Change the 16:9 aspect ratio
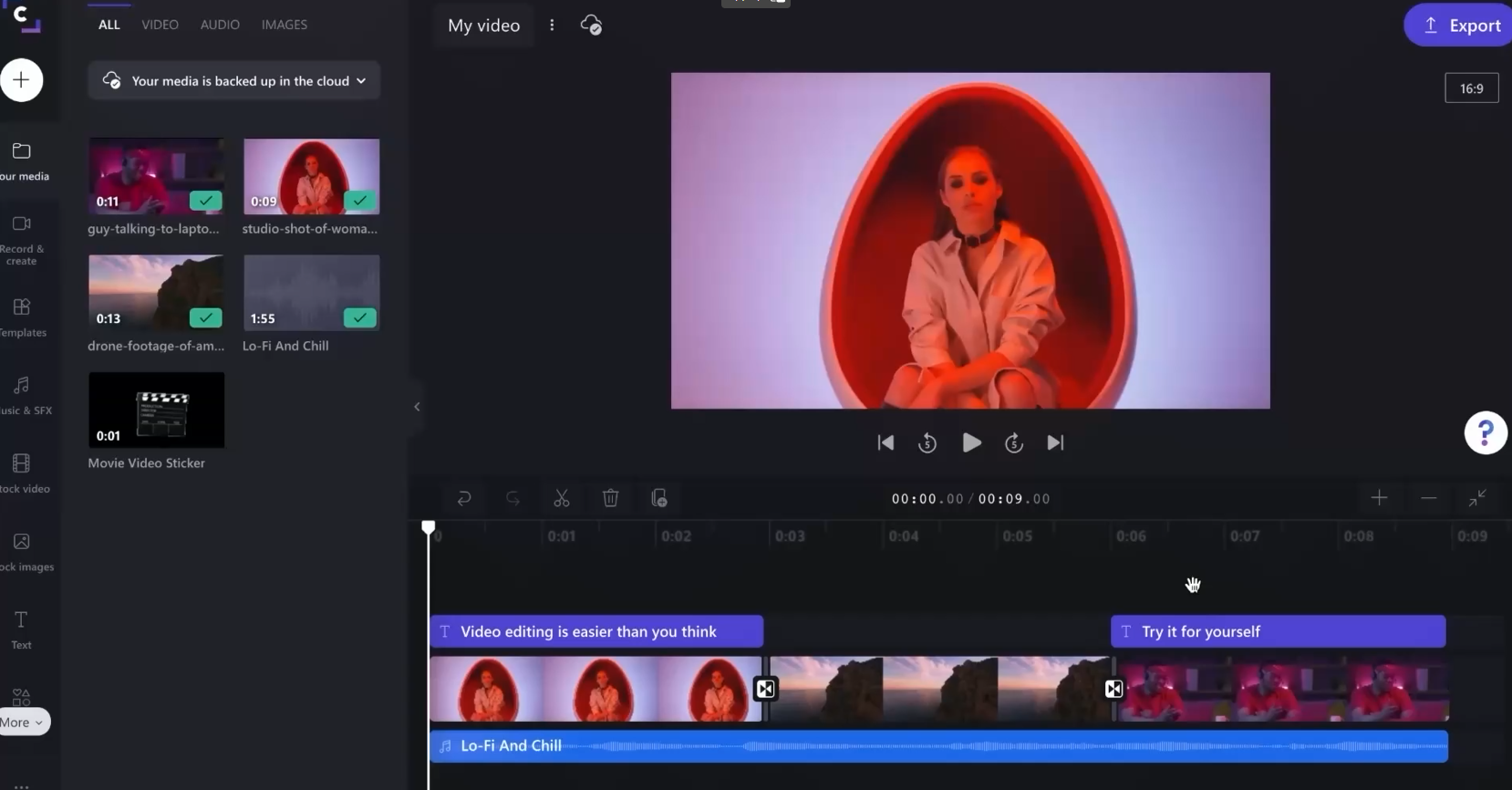 [1471, 88]
